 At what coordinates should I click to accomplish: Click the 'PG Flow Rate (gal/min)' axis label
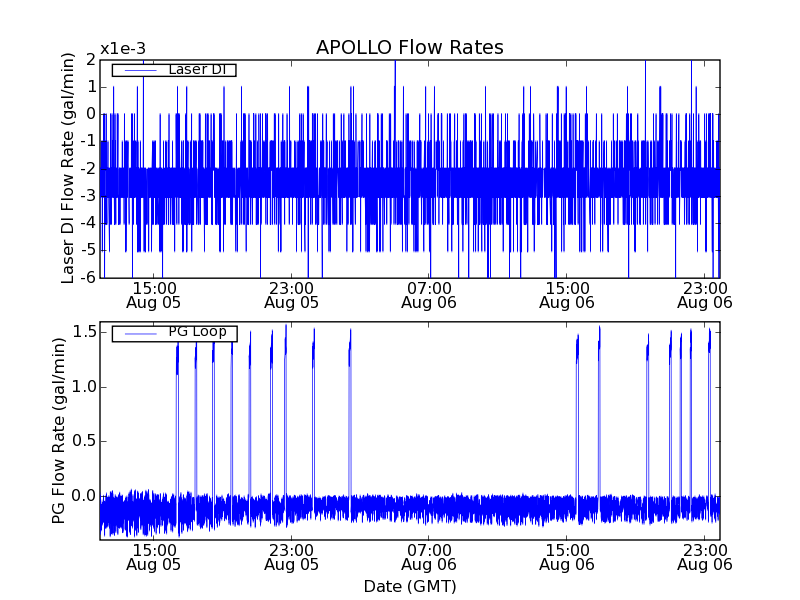59,431
